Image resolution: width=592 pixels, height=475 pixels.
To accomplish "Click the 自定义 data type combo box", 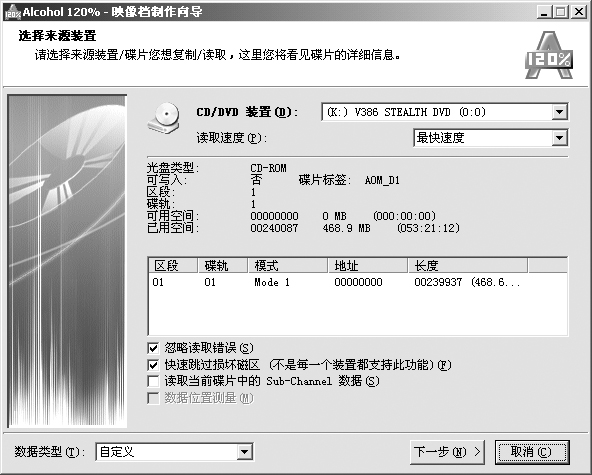I will pyautogui.click(x=174, y=452).
